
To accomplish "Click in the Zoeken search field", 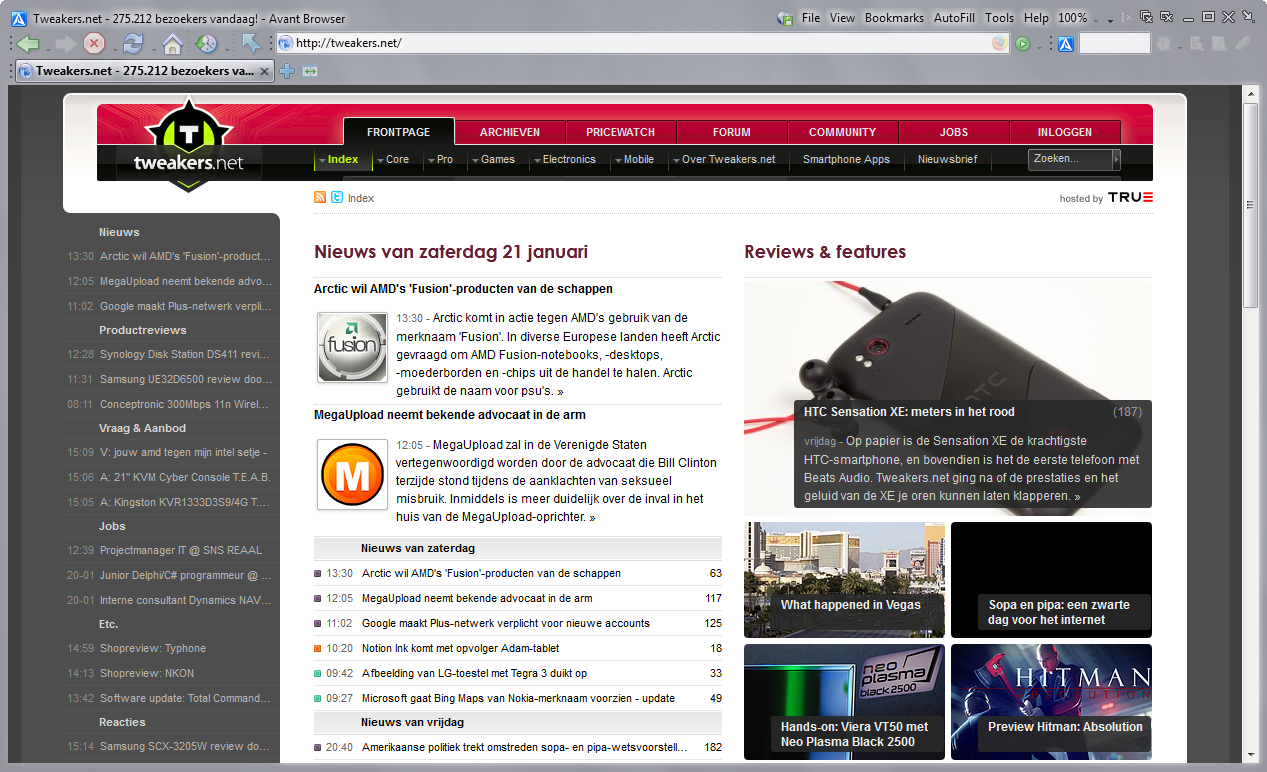I will pyautogui.click(x=1070, y=159).
